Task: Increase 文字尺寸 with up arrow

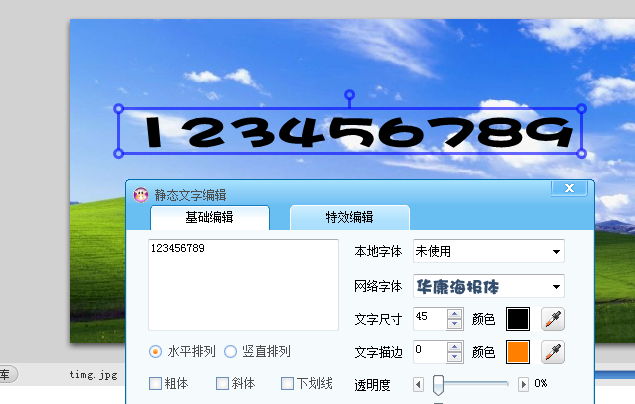Action: [454, 314]
